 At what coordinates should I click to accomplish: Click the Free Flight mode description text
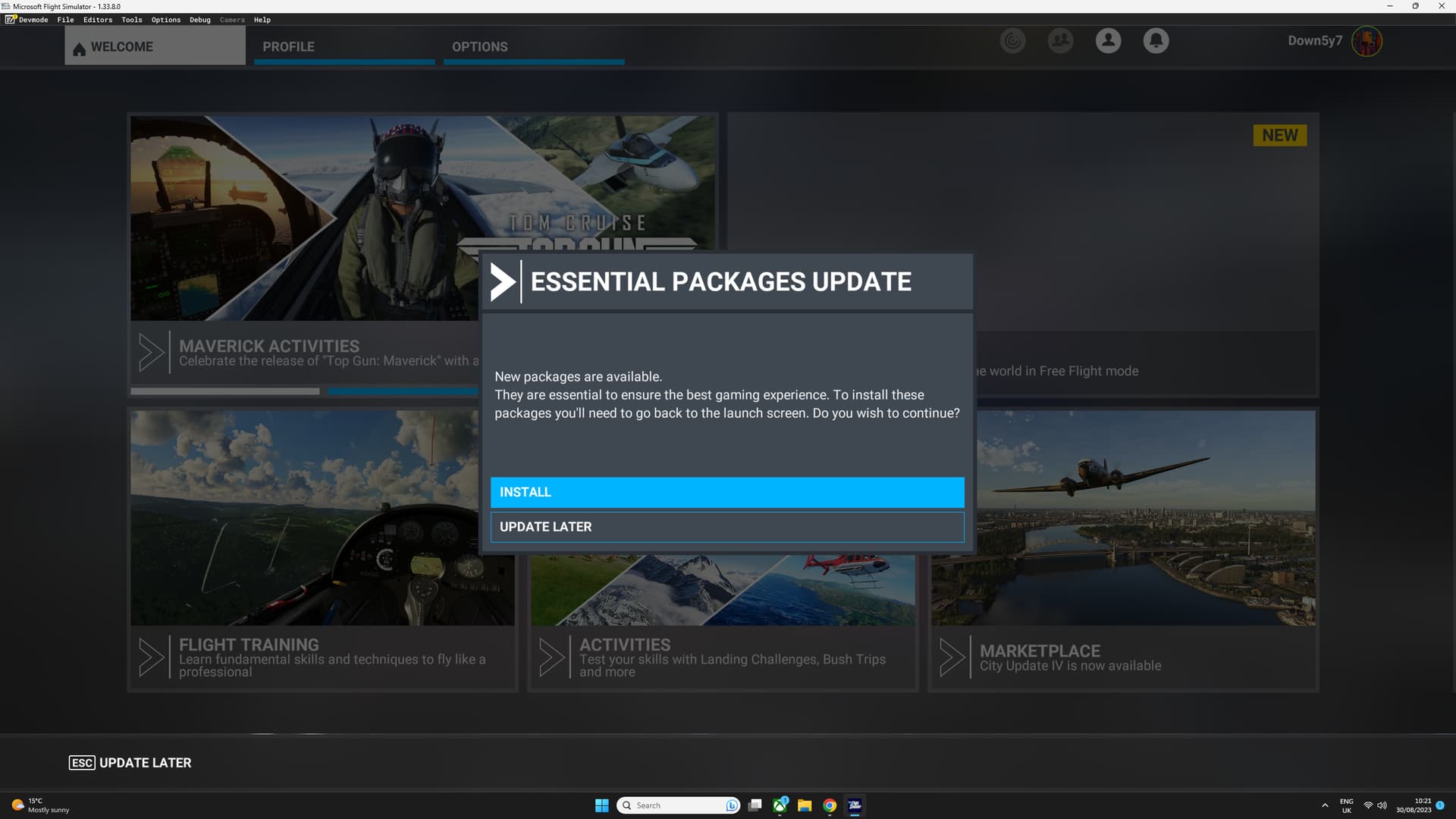pos(1057,371)
